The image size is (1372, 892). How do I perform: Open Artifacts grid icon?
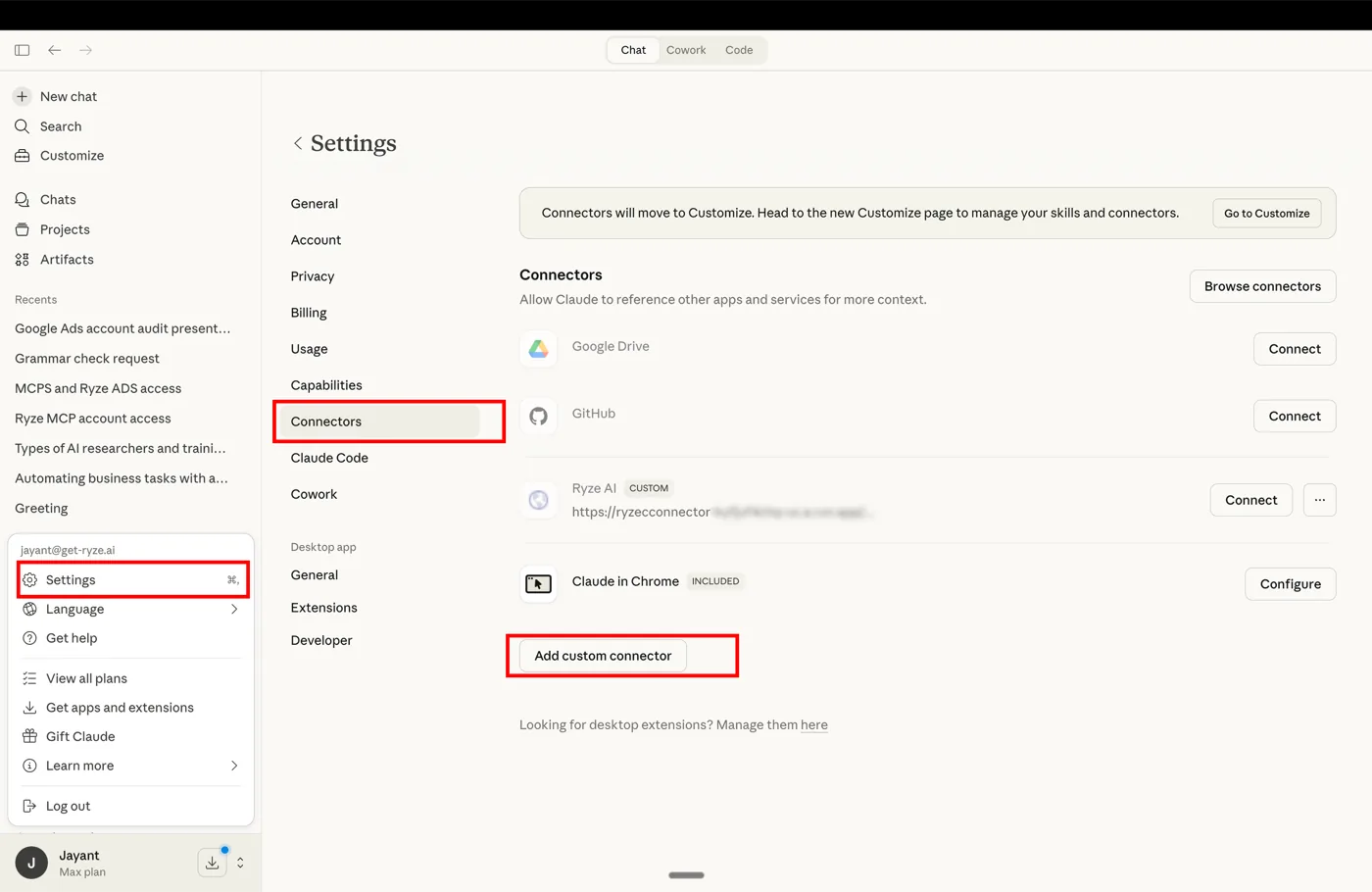tap(22, 260)
